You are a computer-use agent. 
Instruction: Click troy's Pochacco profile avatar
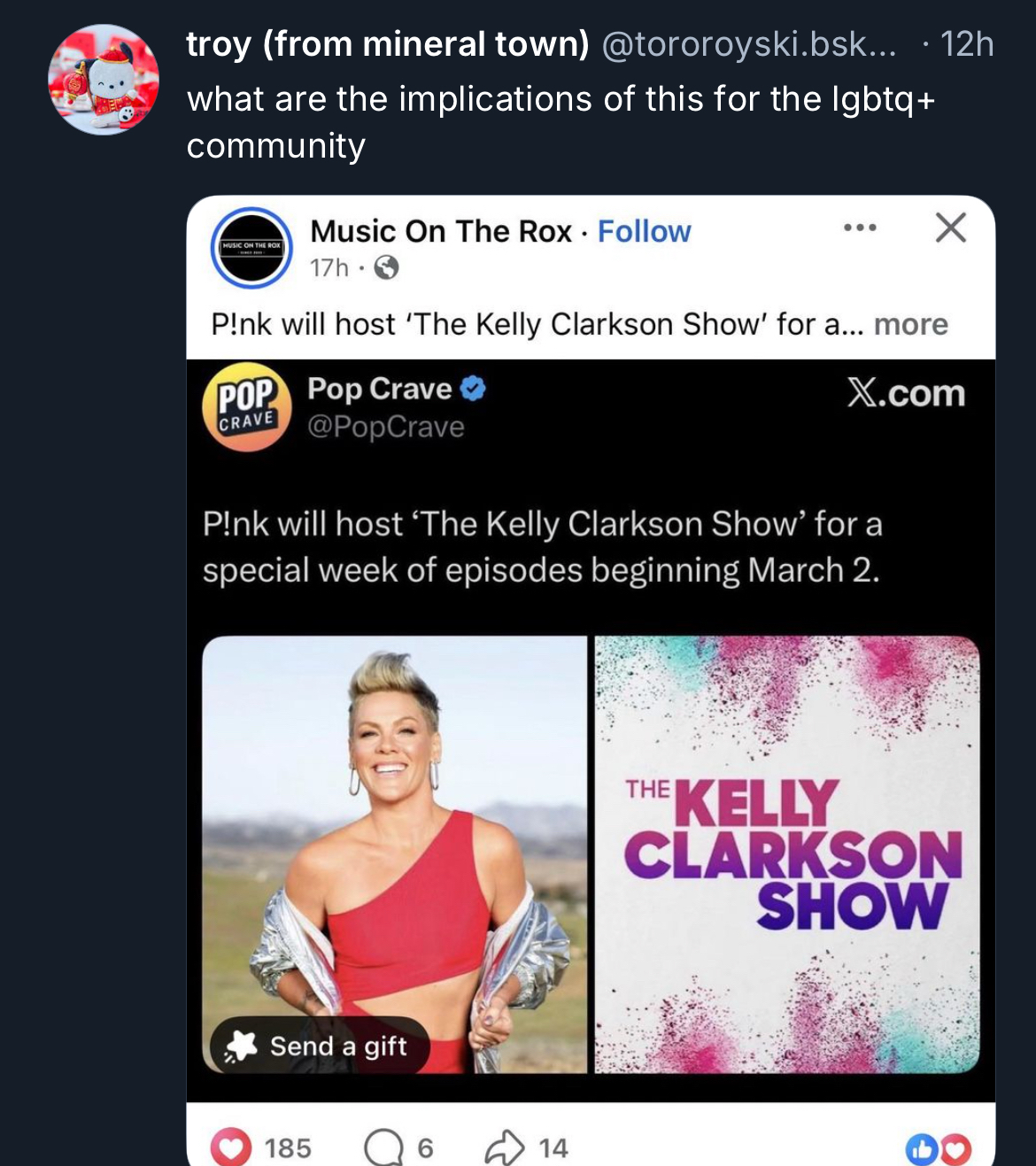coord(104,80)
